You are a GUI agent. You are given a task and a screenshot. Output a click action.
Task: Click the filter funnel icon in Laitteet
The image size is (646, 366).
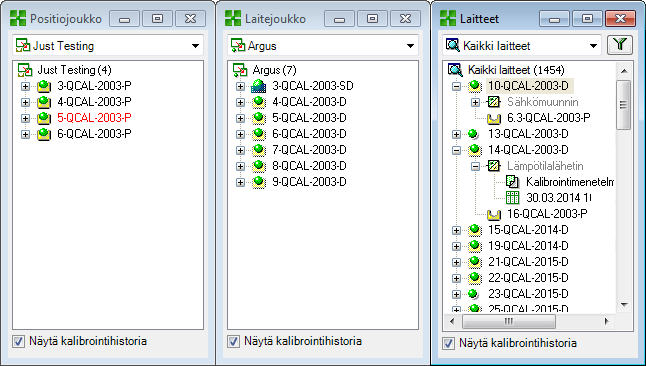tap(620, 45)
